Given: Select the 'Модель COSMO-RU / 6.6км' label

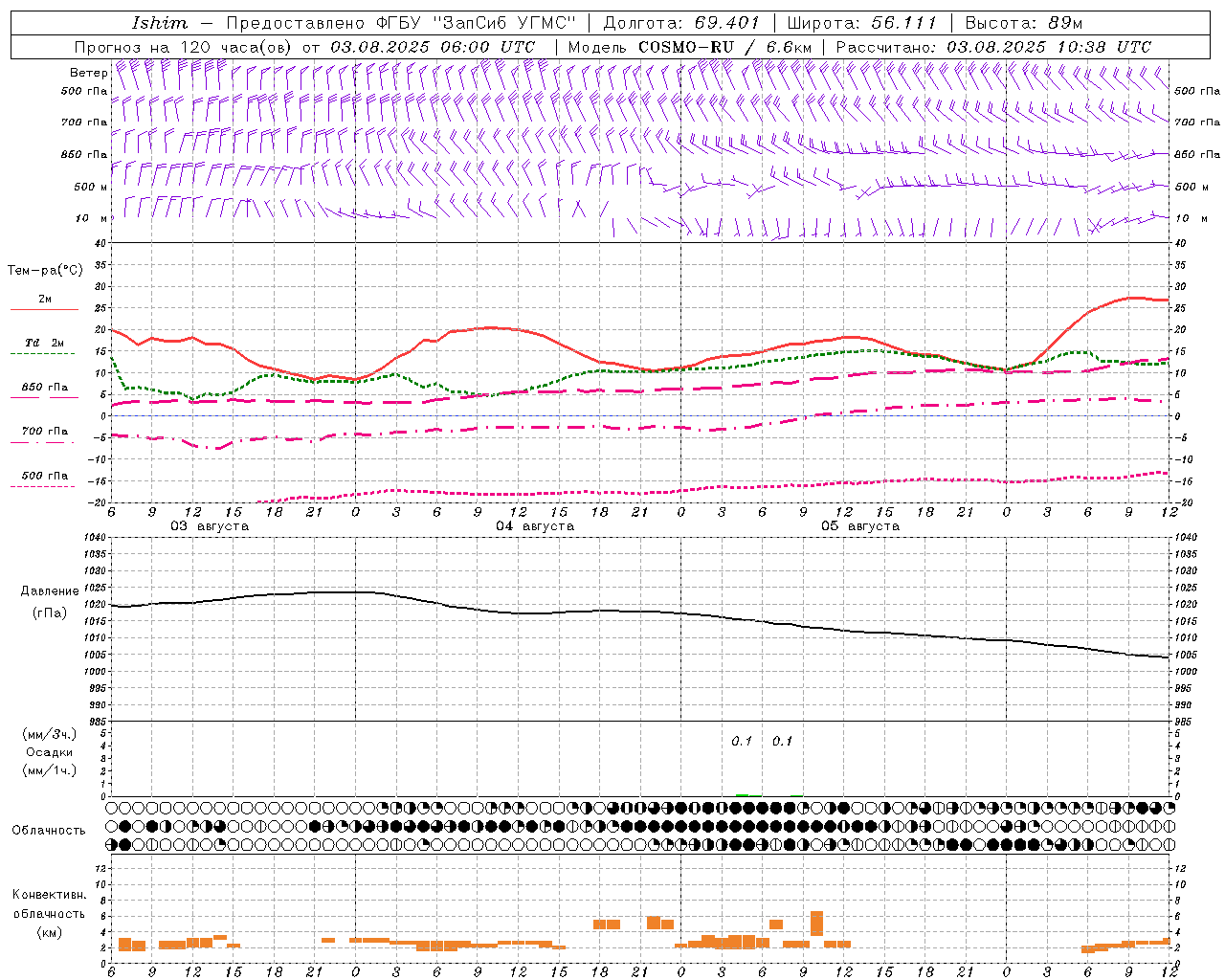Looking at the screenshot, I should pyautogui.click(x=690, y=47).
